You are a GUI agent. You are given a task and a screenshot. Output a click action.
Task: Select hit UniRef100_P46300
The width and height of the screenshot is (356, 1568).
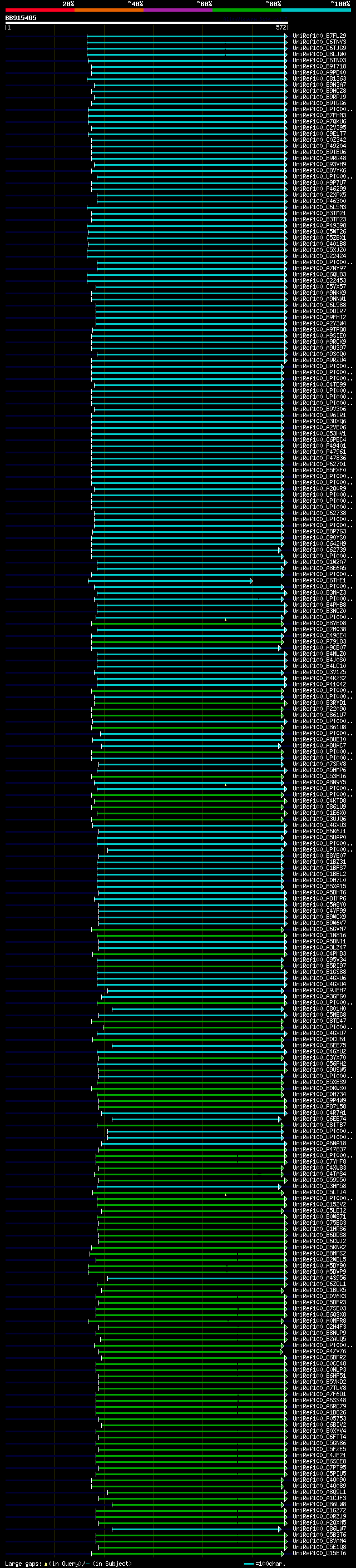319,201
